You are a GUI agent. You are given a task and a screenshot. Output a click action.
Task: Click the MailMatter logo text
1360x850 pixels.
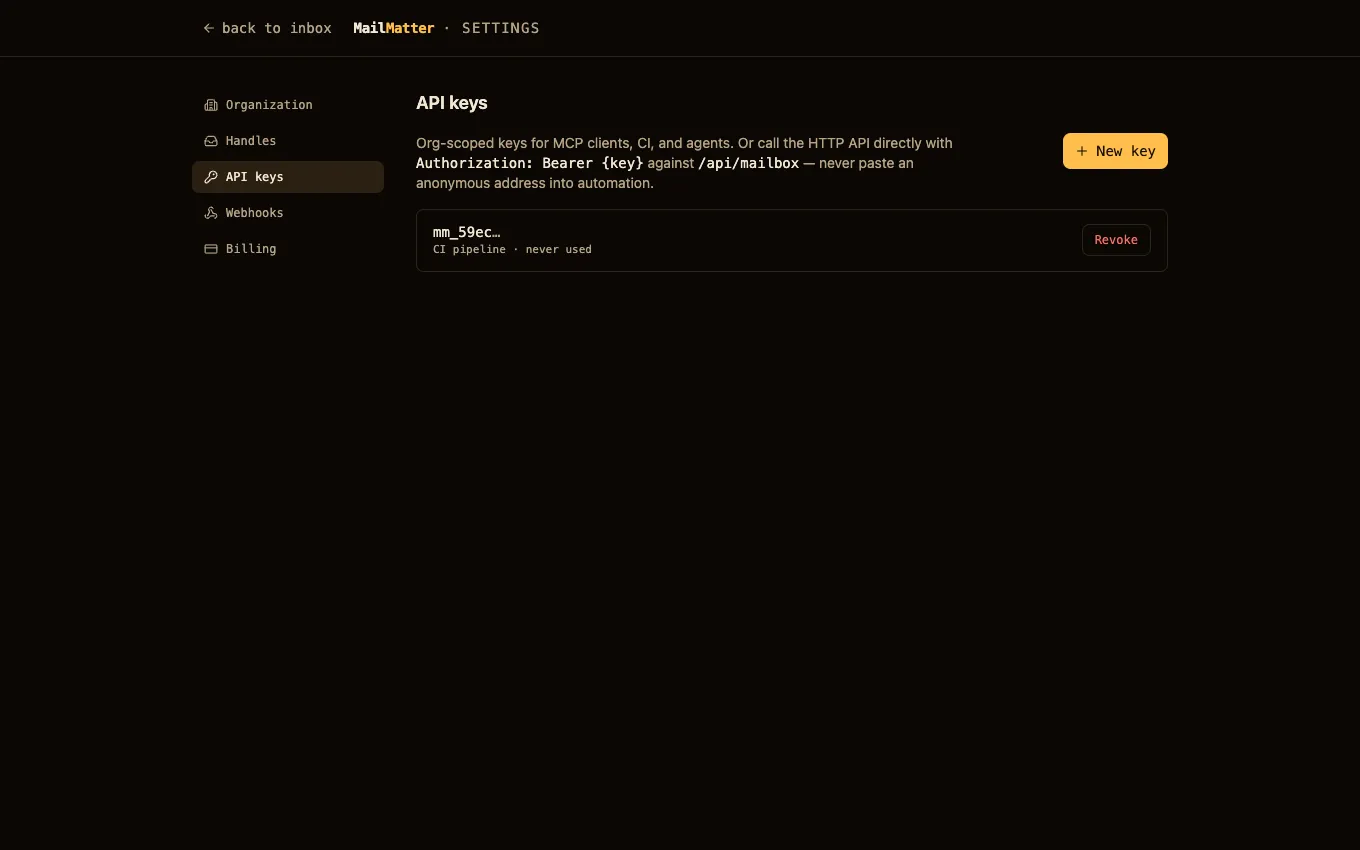[394, 28]
